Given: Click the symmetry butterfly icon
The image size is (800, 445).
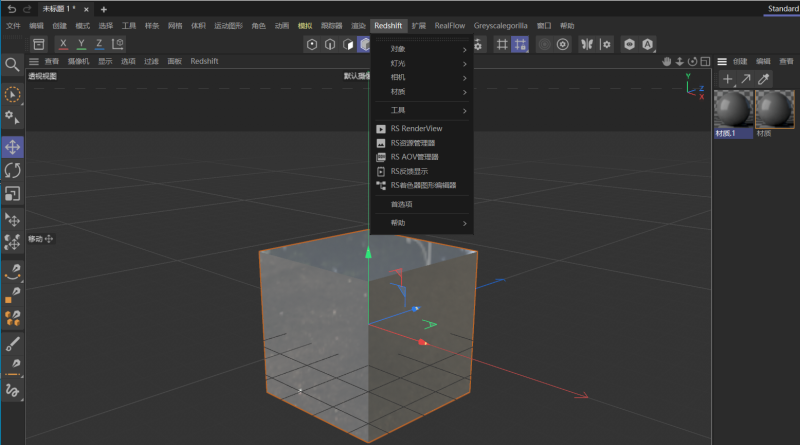Looking at the screenshot, I should coord(587,44).
